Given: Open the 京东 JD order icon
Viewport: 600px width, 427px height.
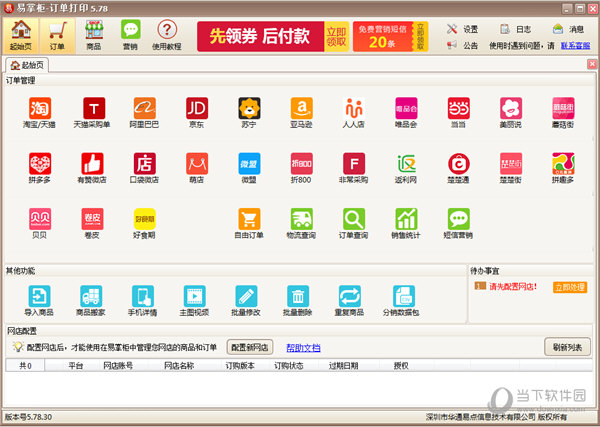Looking at the screenshot, I should pyautogui.click(x=197, y=108).
